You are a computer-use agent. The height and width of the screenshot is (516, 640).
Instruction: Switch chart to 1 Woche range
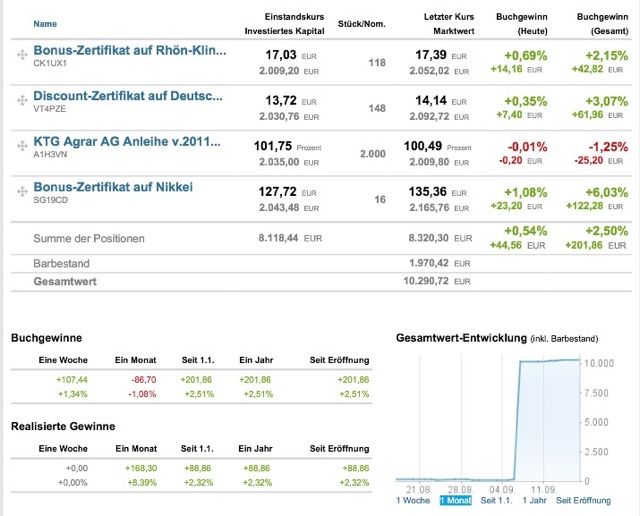pos(414,499)
